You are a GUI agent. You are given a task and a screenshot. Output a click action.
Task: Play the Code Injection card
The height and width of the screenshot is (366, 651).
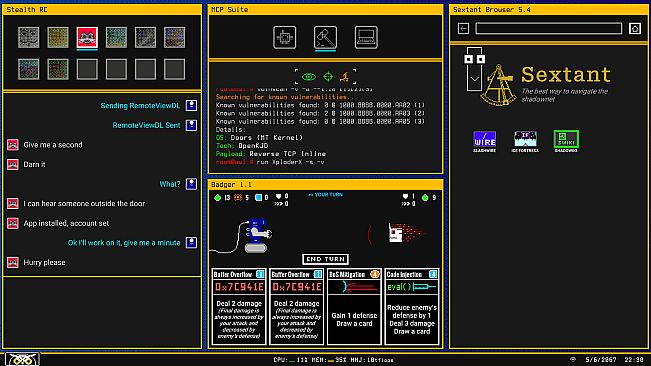coord(411,307)
